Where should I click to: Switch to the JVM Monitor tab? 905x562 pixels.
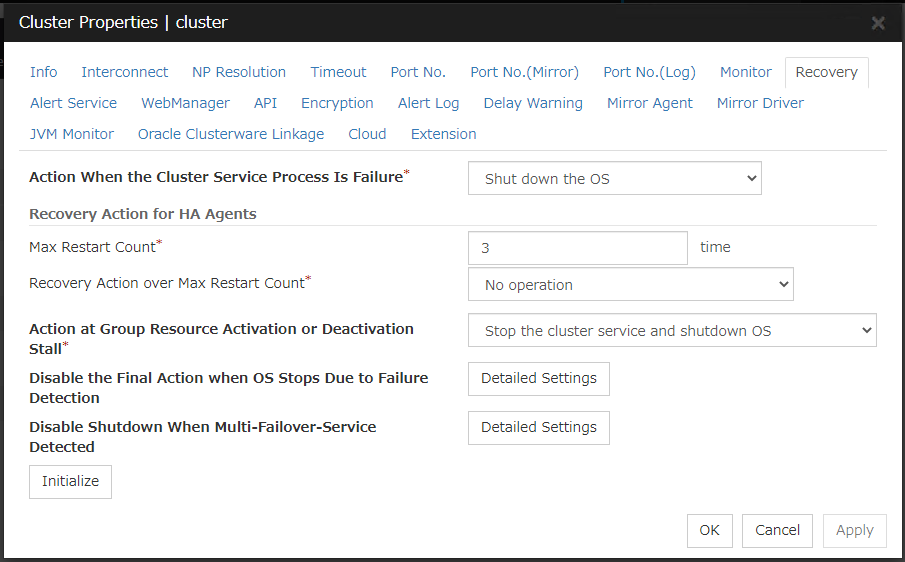[72, 134]
